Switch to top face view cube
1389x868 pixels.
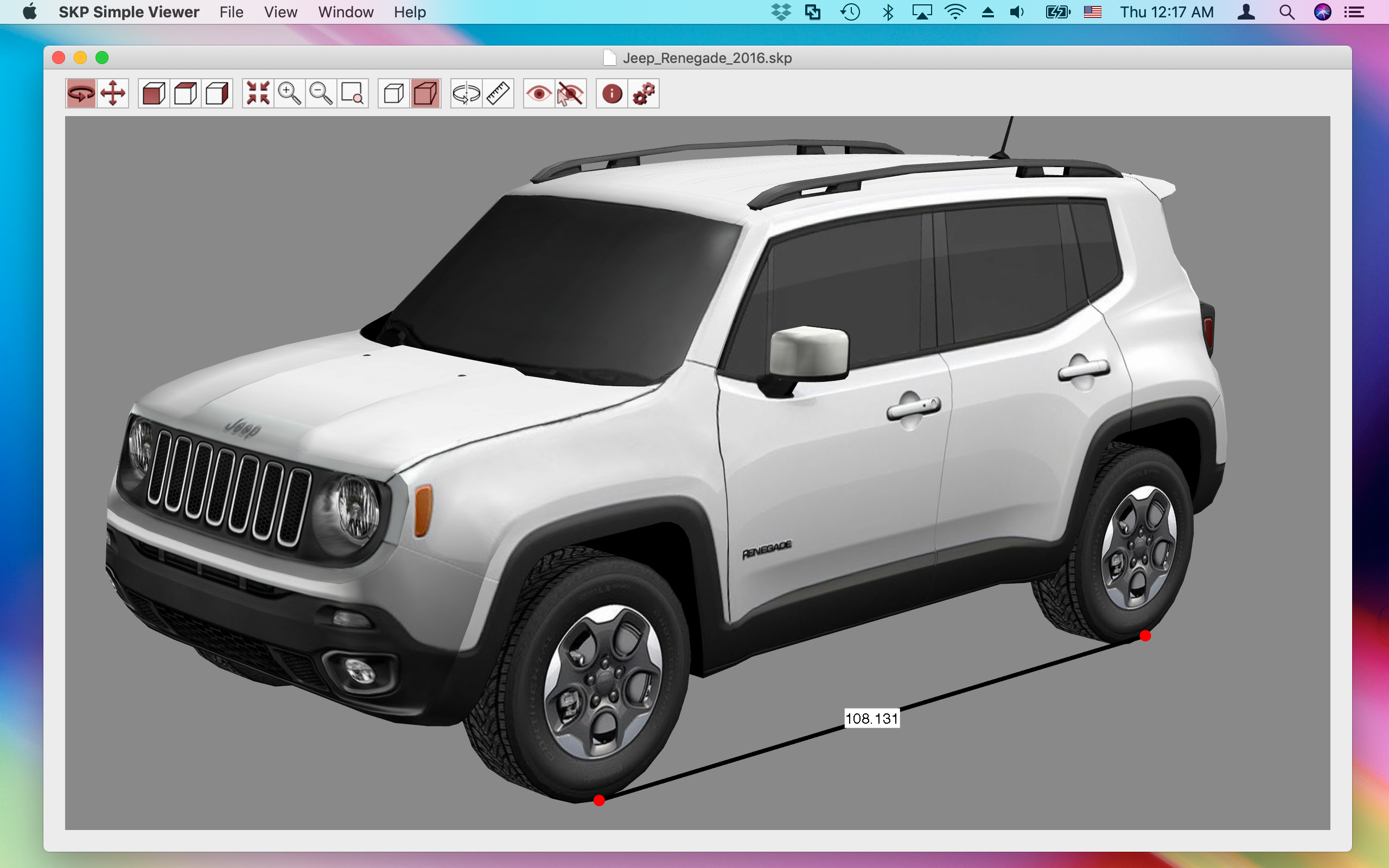pos(186,93)
